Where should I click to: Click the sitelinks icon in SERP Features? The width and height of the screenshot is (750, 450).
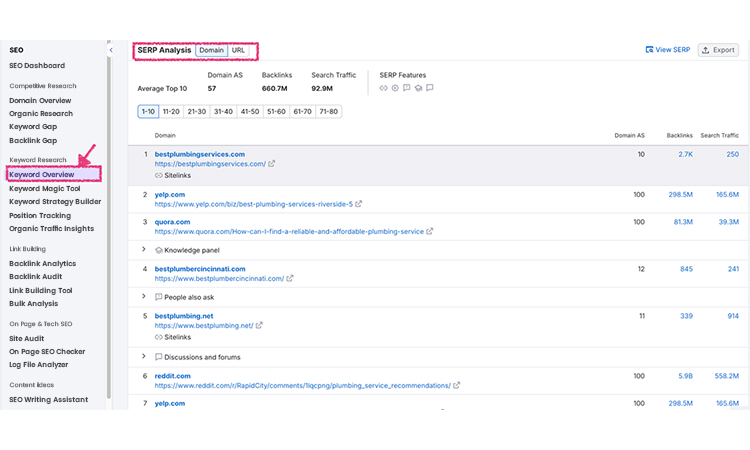[384, 88]
